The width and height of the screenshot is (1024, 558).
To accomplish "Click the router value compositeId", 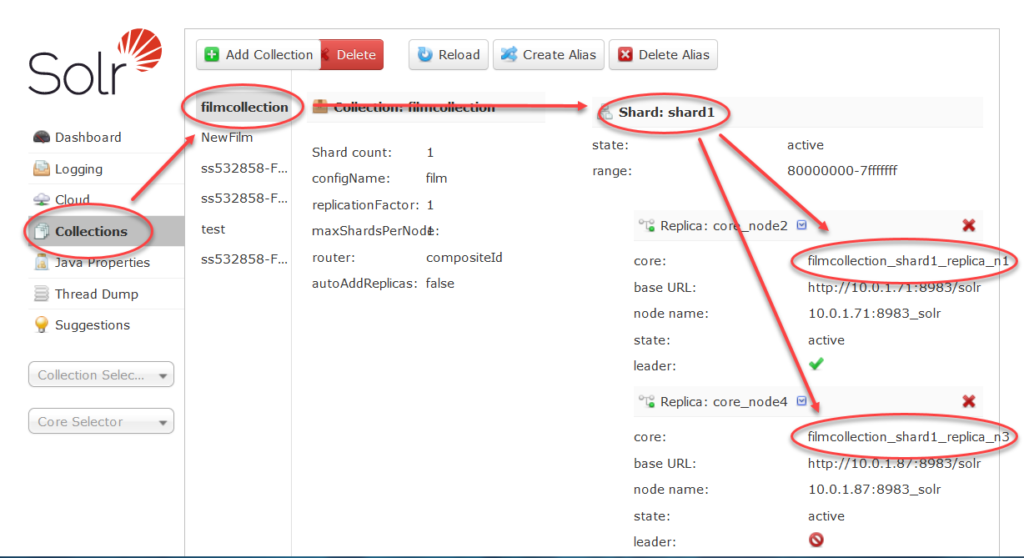I will tap(464, 257).
